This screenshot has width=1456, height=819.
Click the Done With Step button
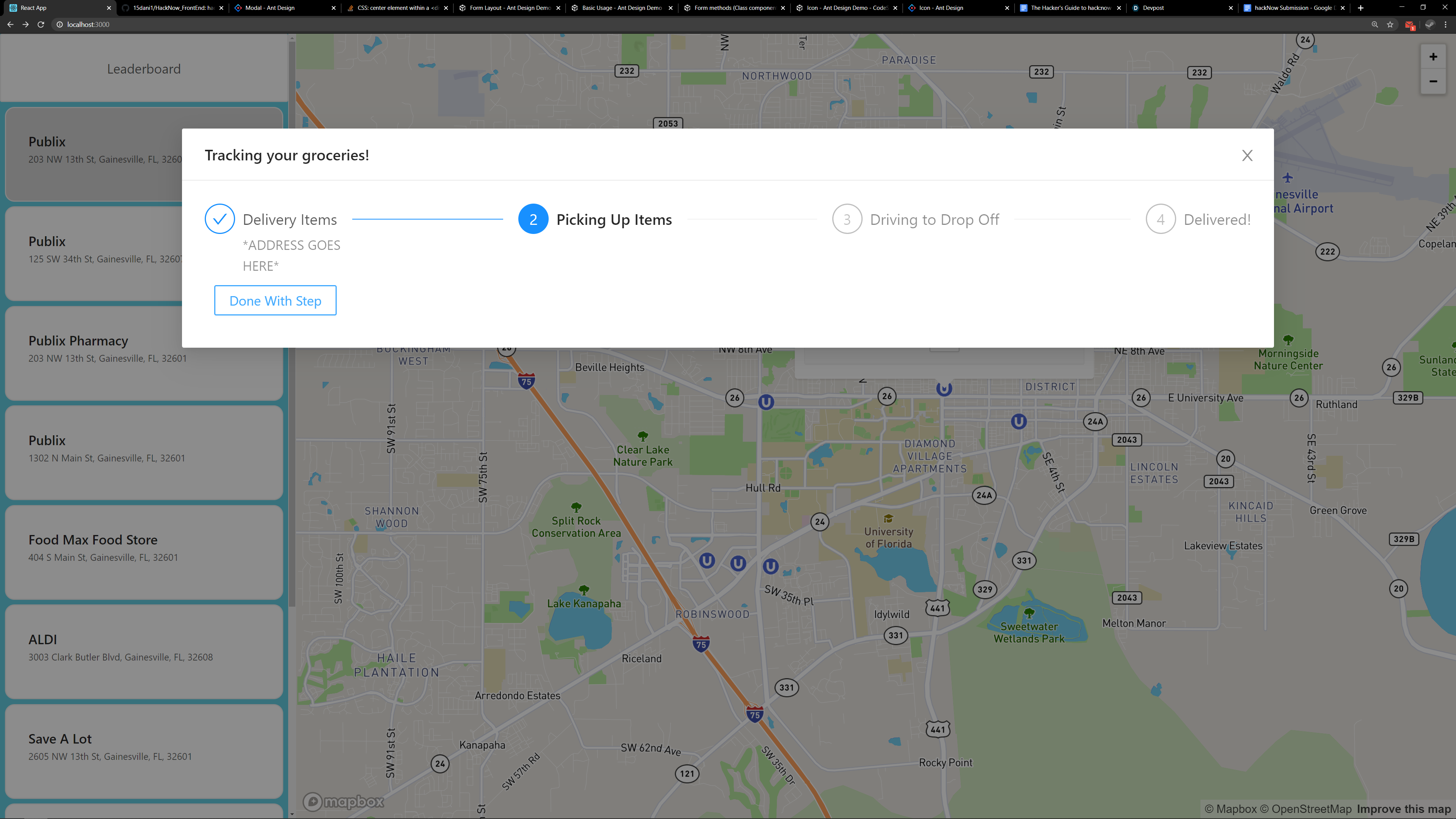point(275,301)
